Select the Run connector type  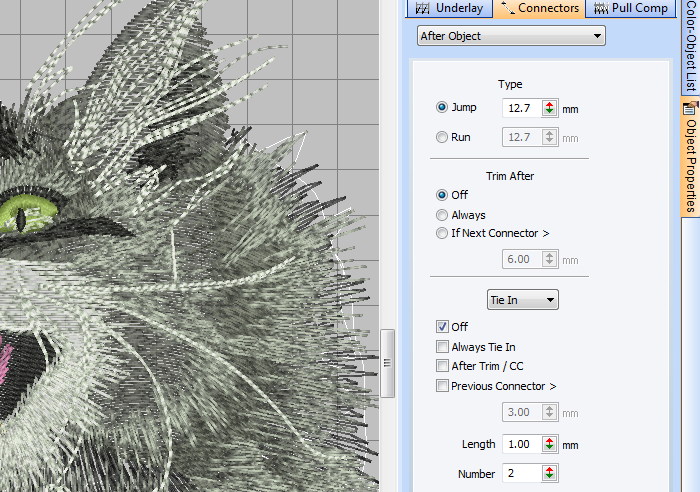coord(442,137)
